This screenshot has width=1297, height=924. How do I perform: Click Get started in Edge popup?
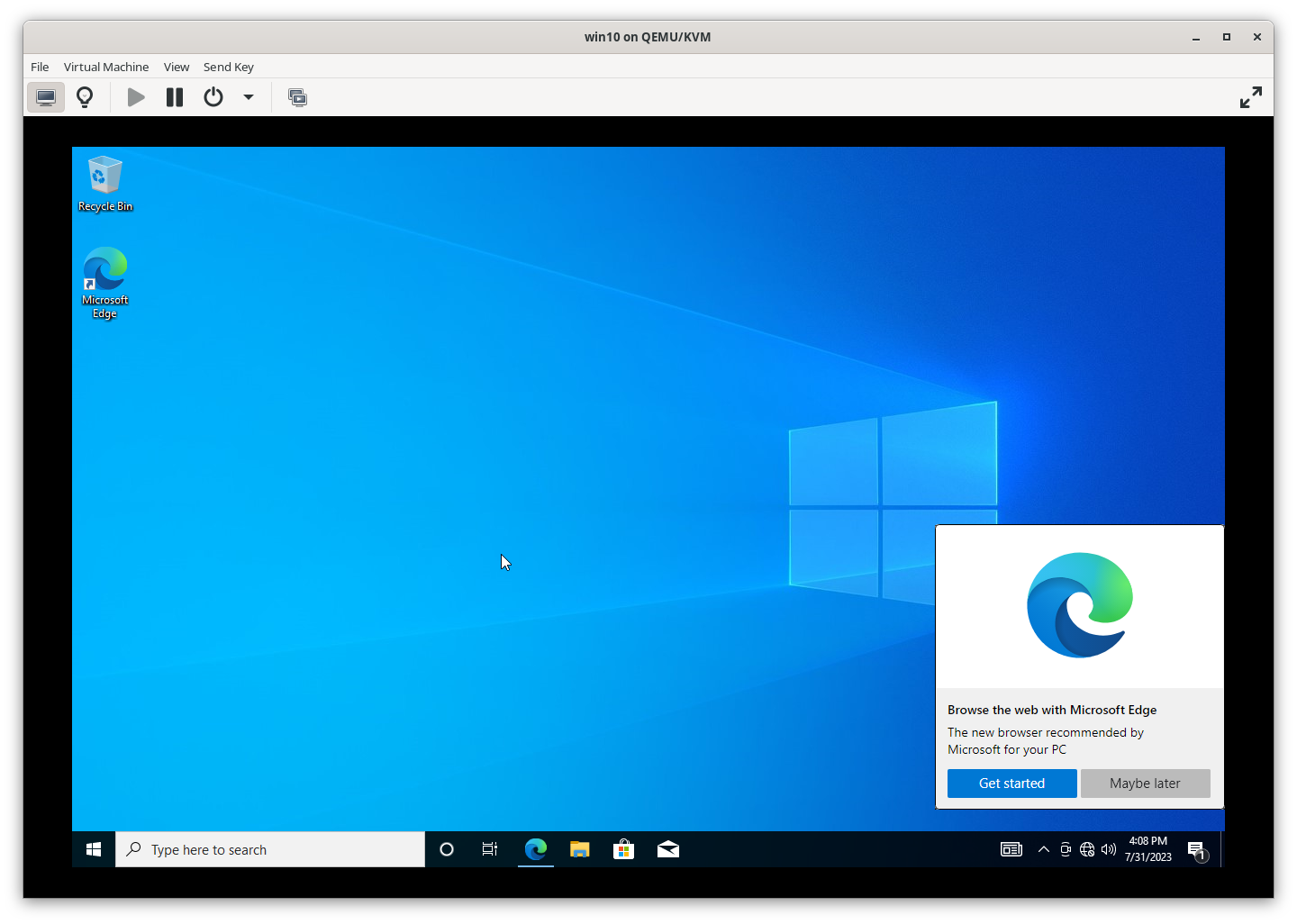pyautogui.click(x=1011, y=784)
